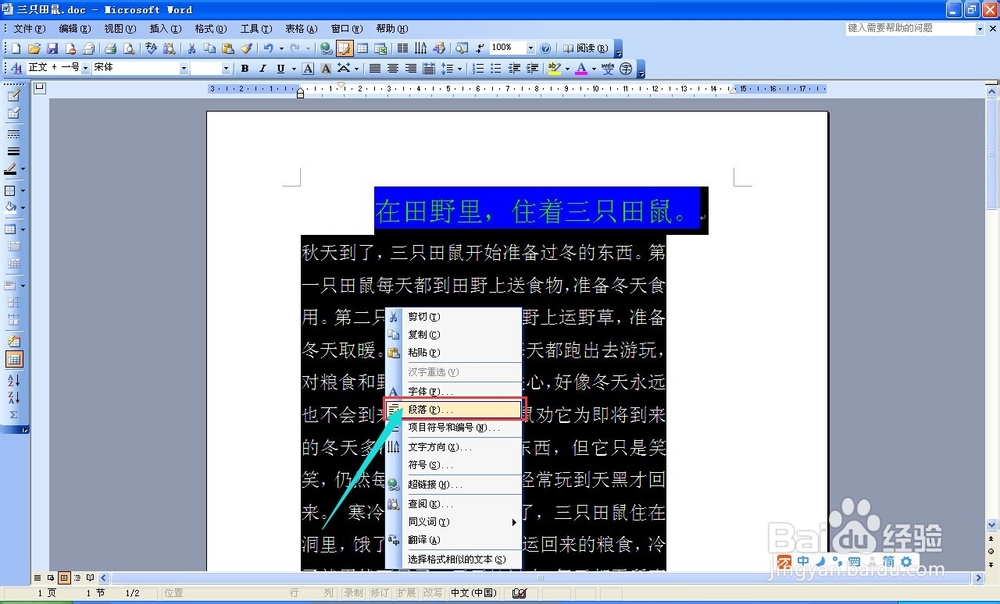1000x604 pixels.
Task: Open the Zoom 100% dropdown
Action: 530,48
